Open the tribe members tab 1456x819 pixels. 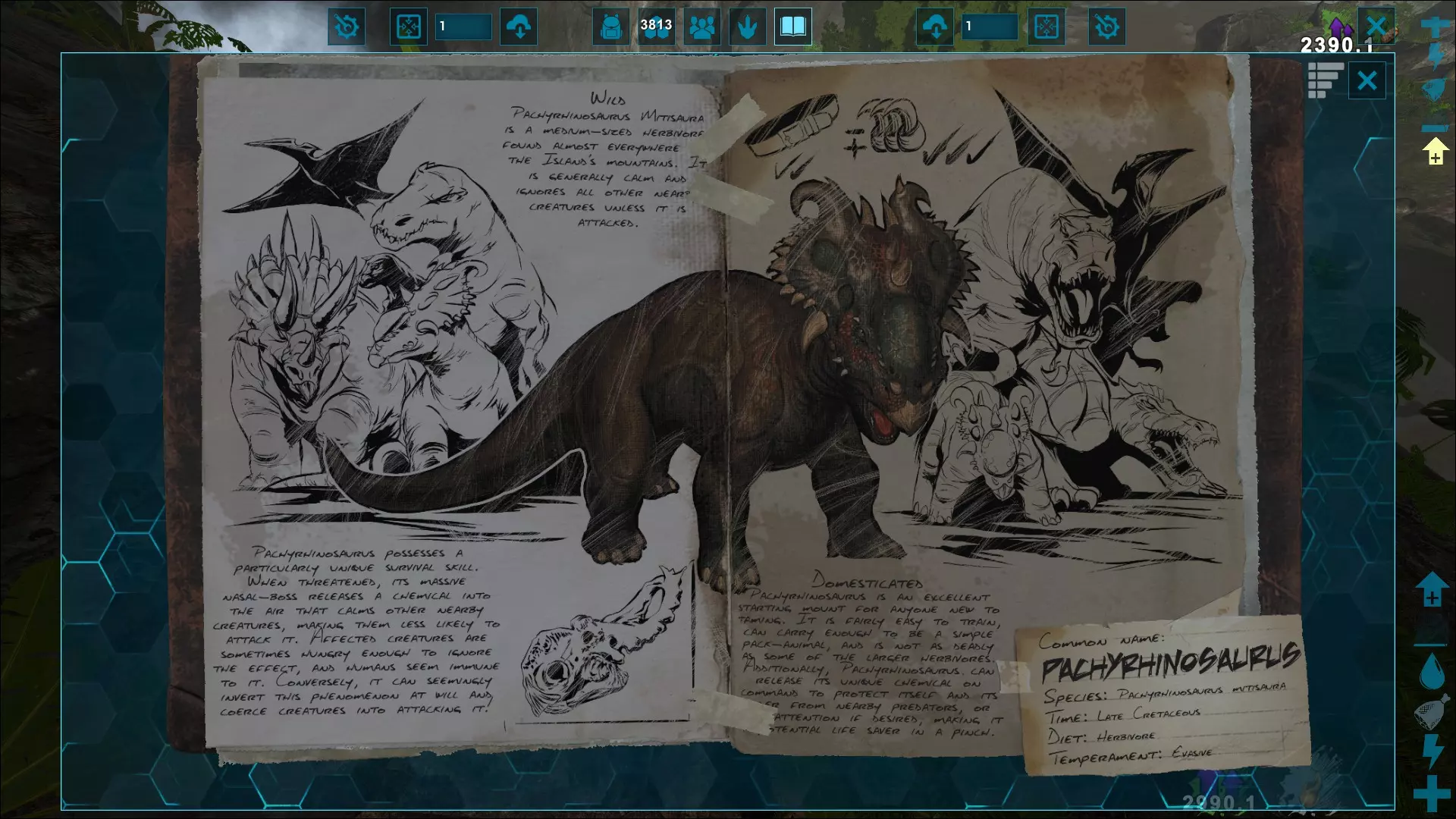(x=702, y=27)
